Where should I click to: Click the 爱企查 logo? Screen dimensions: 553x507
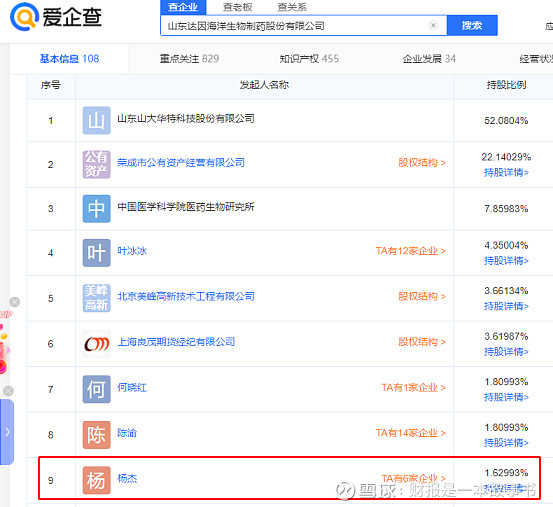click(x=56, y=17)
